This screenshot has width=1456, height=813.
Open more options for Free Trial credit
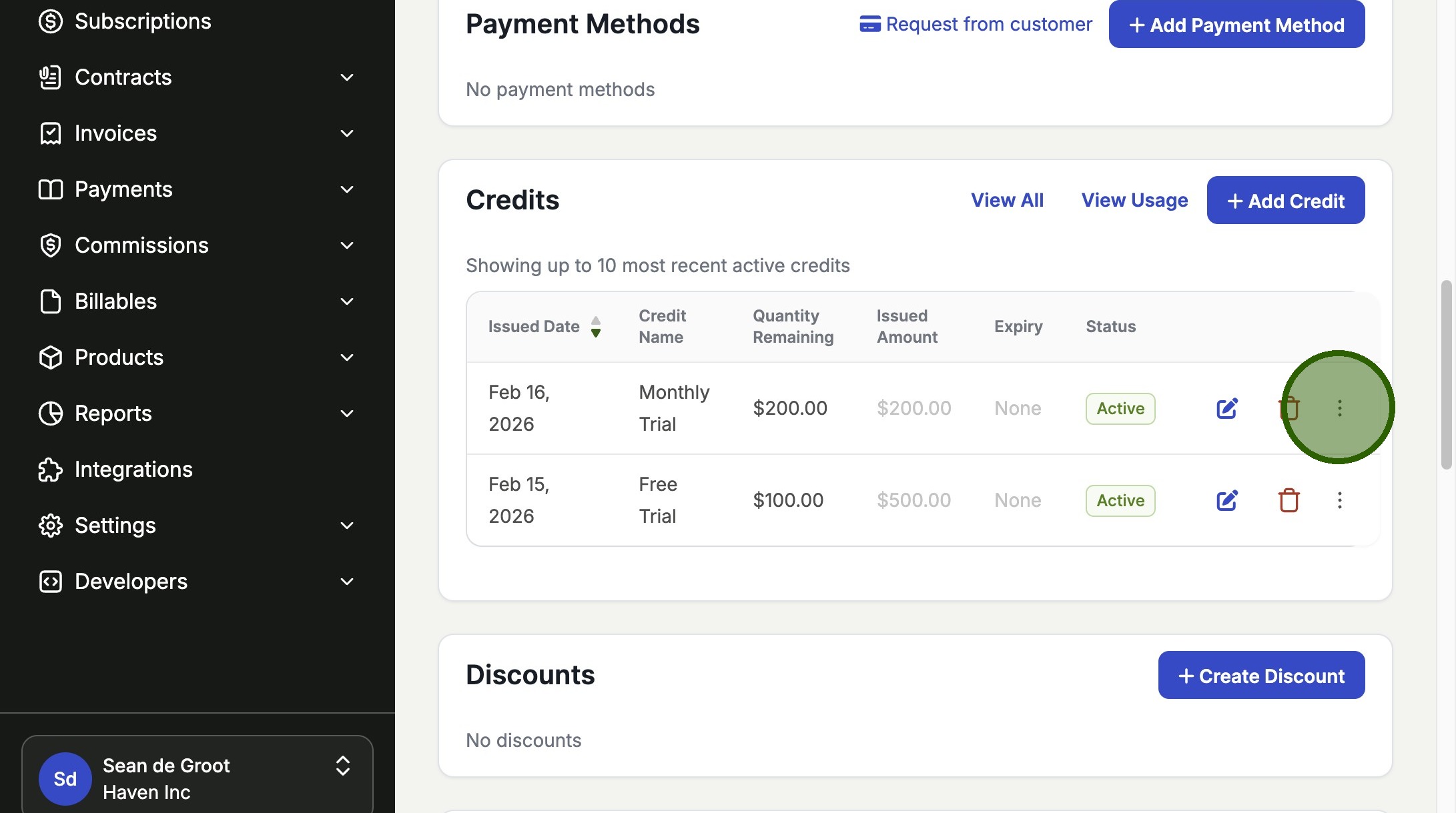[1339, 500]
